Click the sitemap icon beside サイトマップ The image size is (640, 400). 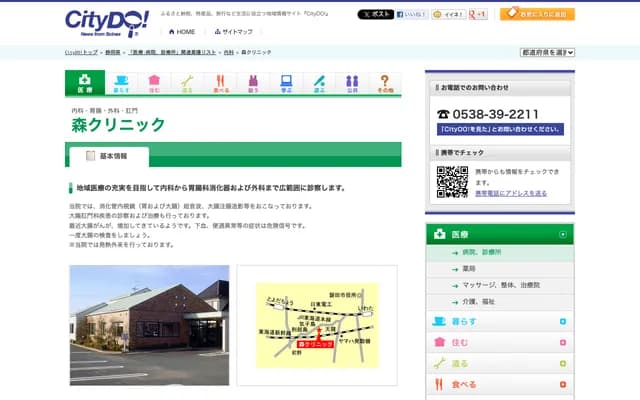coord(218,31)
